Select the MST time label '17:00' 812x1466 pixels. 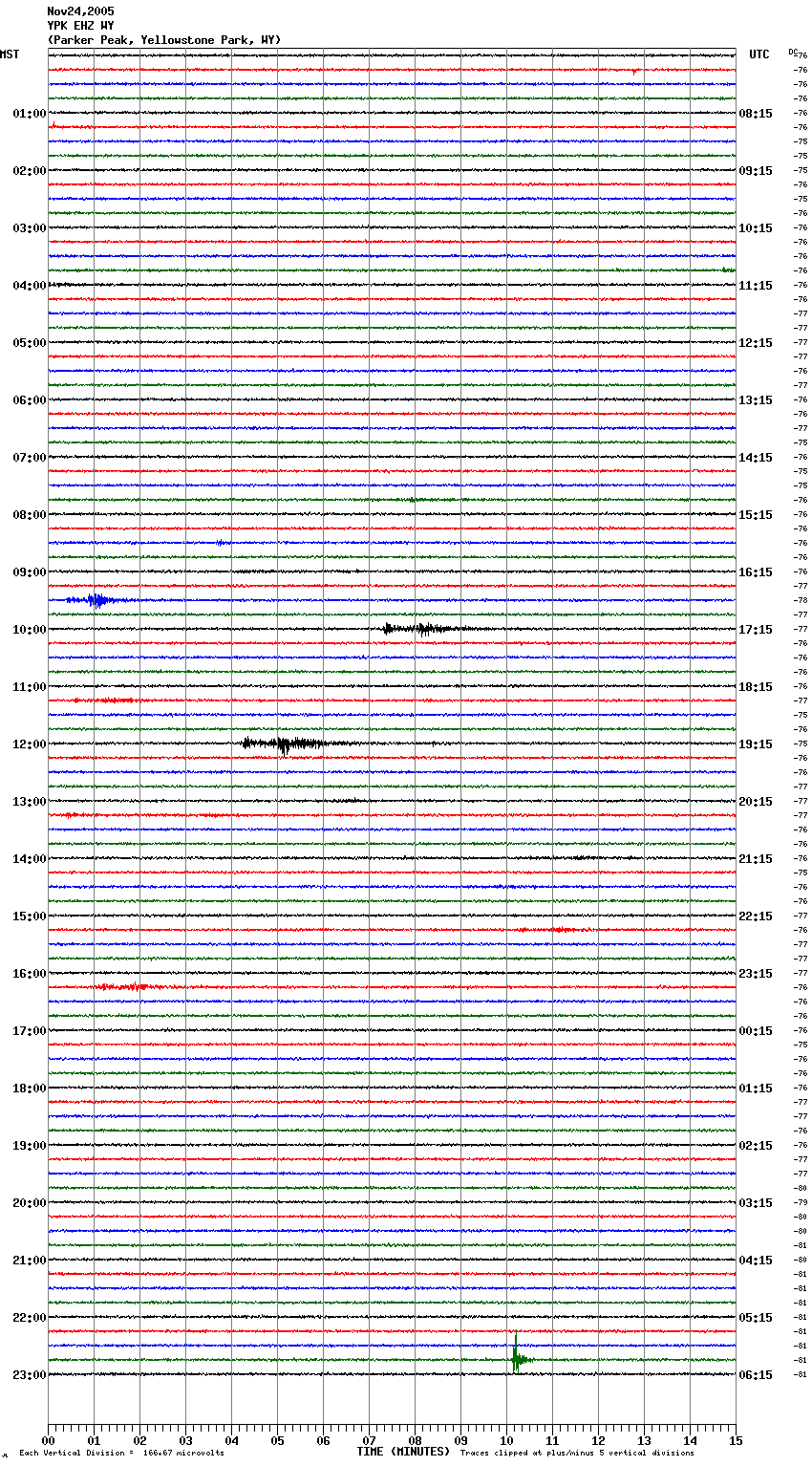30,1031
